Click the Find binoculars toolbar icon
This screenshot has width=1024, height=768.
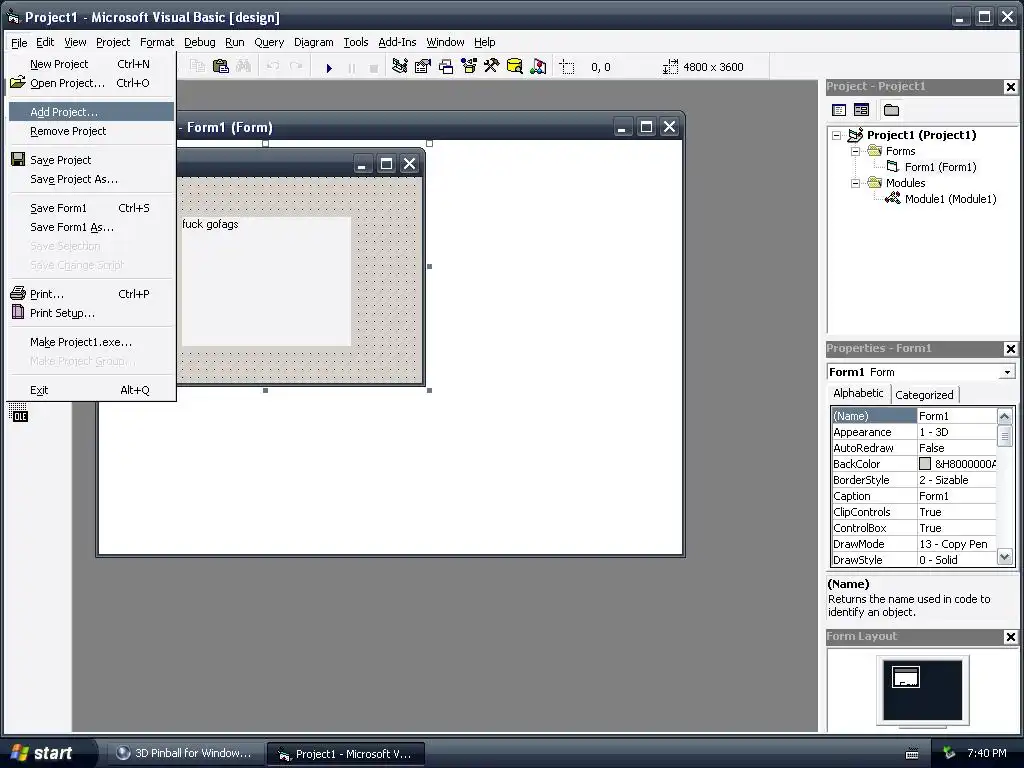pyautogui.click(x=244, y=67)
